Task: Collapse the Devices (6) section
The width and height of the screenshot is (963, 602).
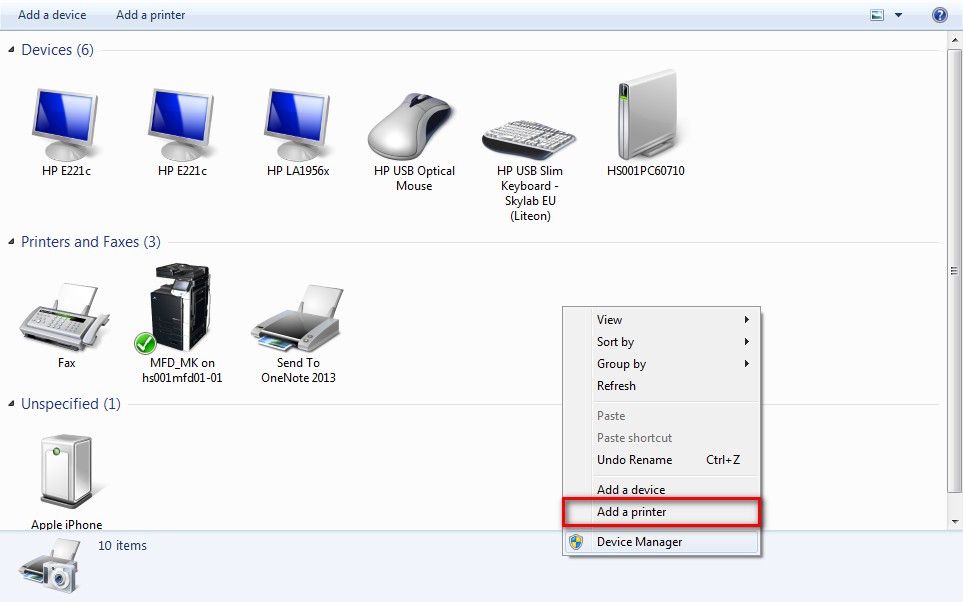Action: coord(10,49)
